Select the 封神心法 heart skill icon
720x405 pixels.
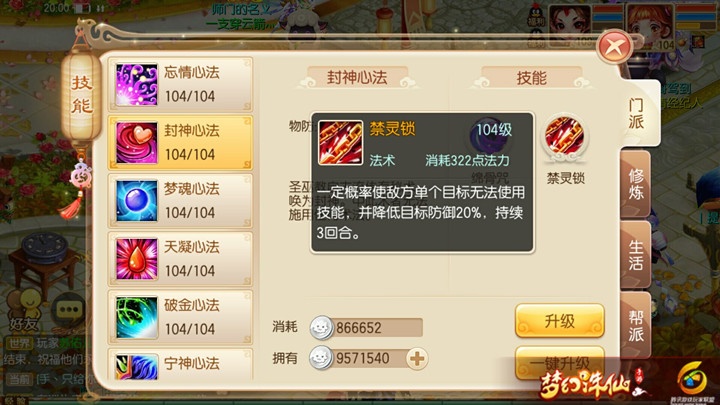pyautogui.click(x=136, y=143)
